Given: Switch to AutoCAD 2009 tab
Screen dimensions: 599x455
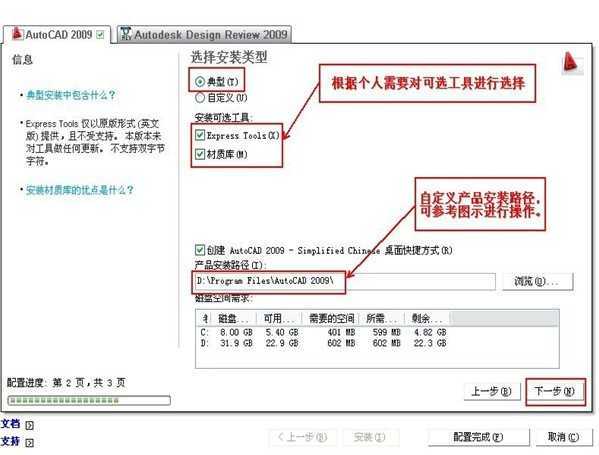Looking at the screenshot, I should (57, 34).
